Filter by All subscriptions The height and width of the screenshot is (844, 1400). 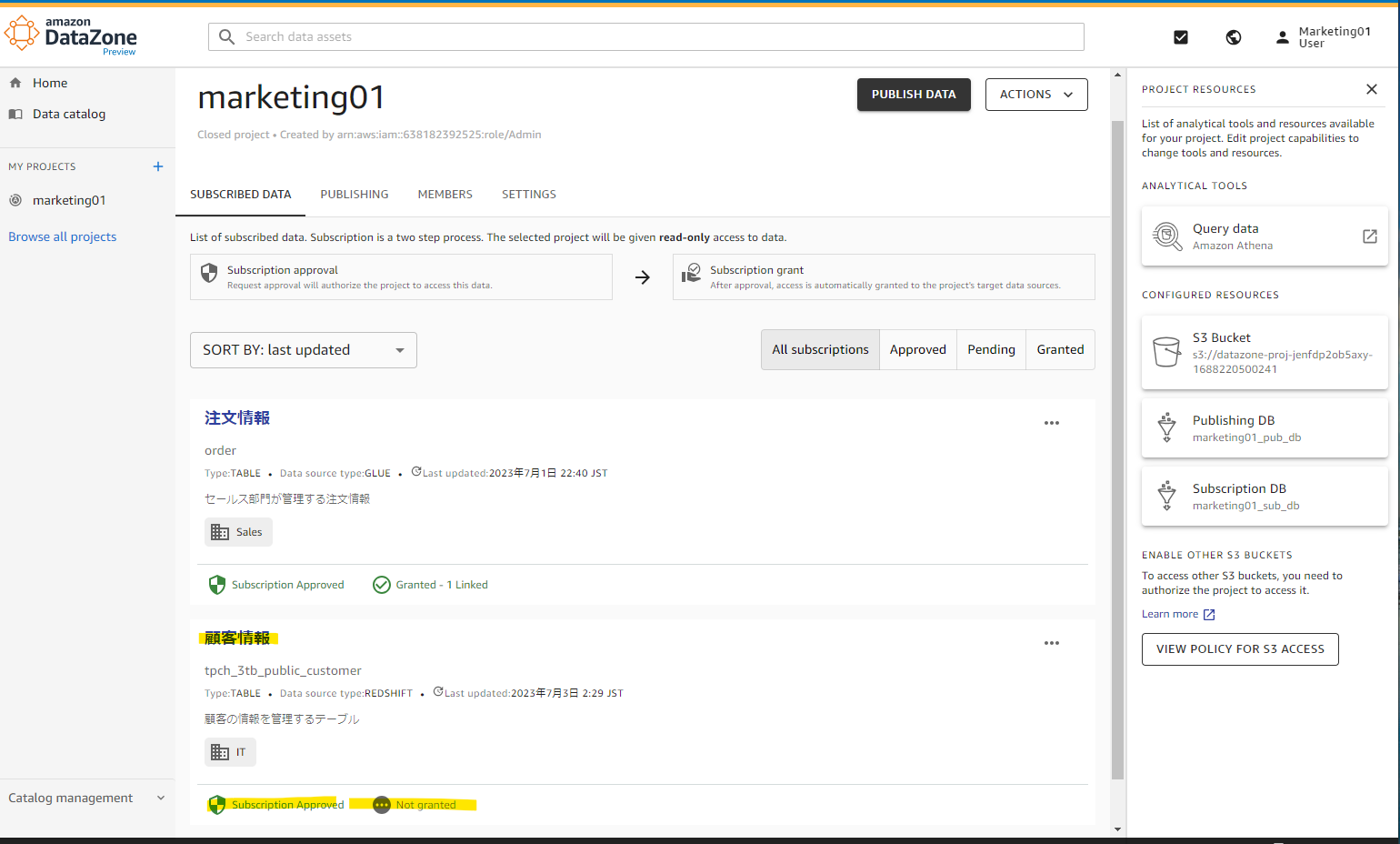tap(820, 350)
